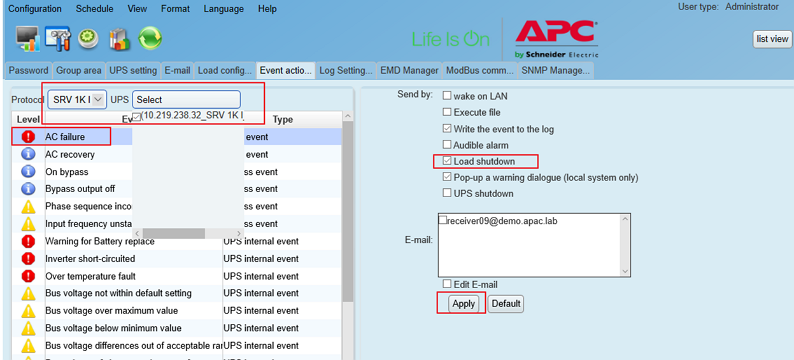The height and width of the screenshot is (360, 794).
Task: Click warning icon for Bus voltage differences row
Action: point(29,346)
